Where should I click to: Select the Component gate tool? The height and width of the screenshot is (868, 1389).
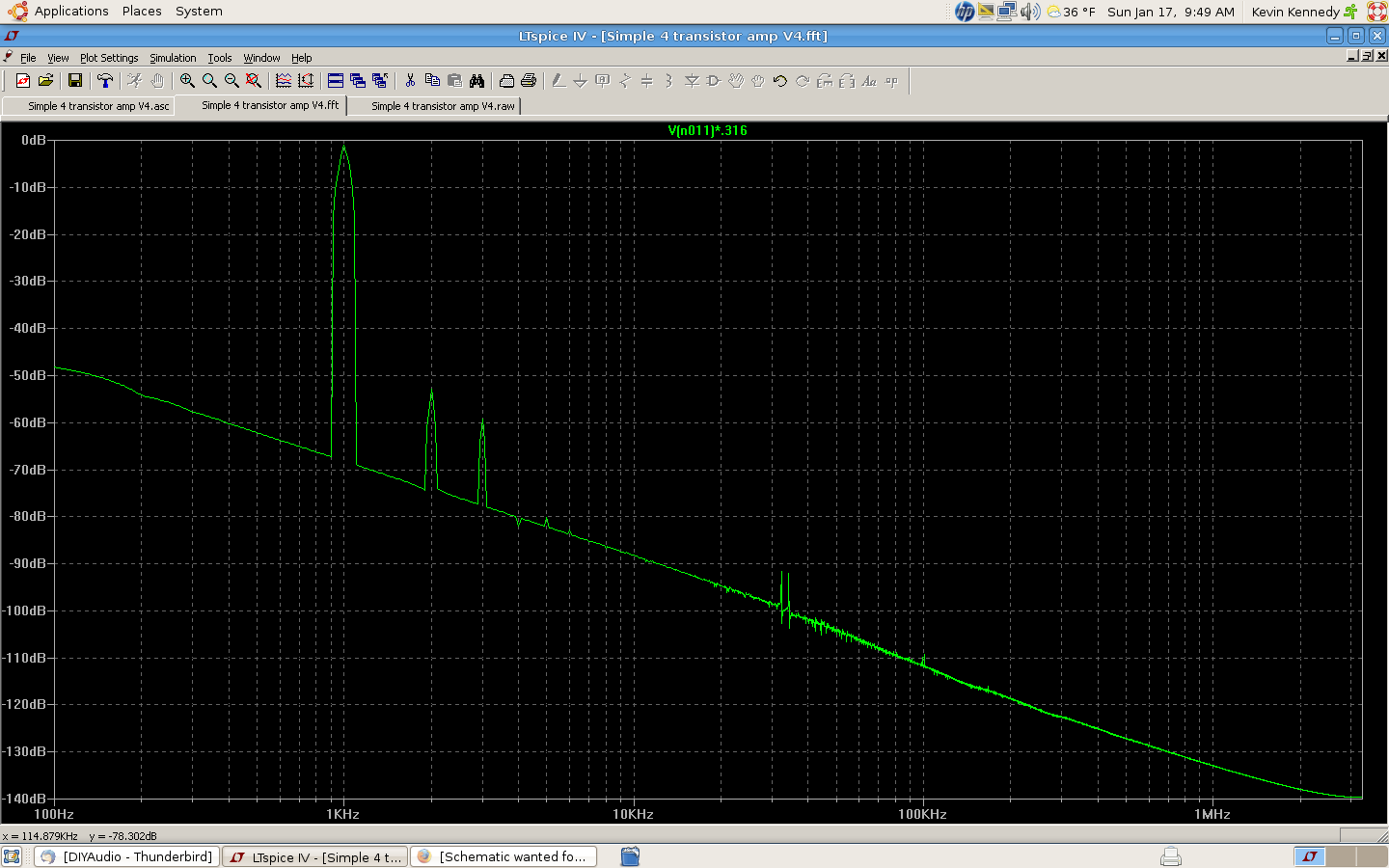point(714,81)
